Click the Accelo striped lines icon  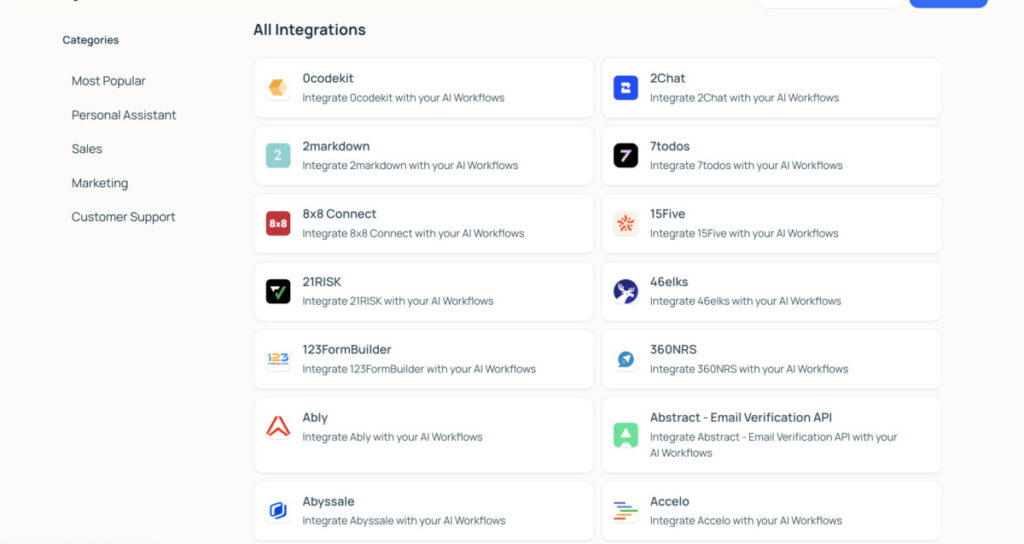click(x=626, y=510)
